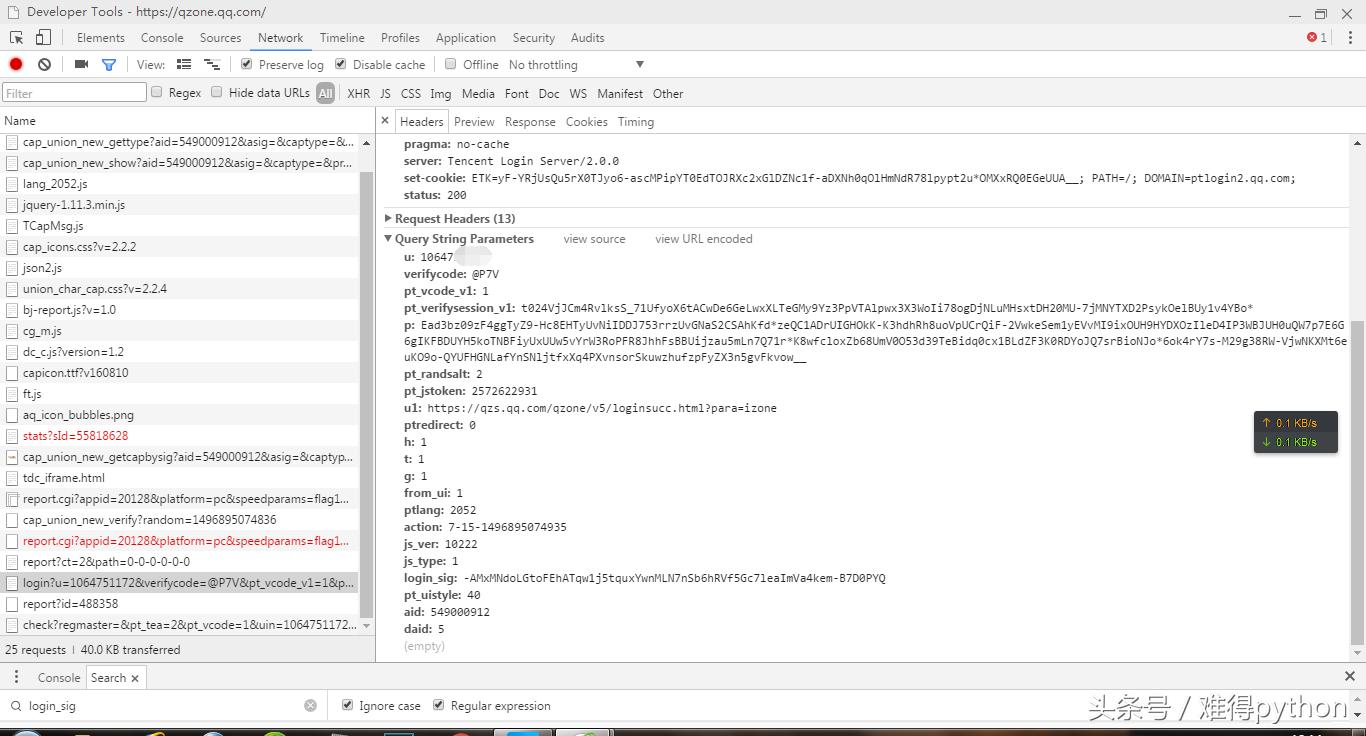Uncheck Regular expression search option
Screen dimensions: 1366x736
coord(438,705)
